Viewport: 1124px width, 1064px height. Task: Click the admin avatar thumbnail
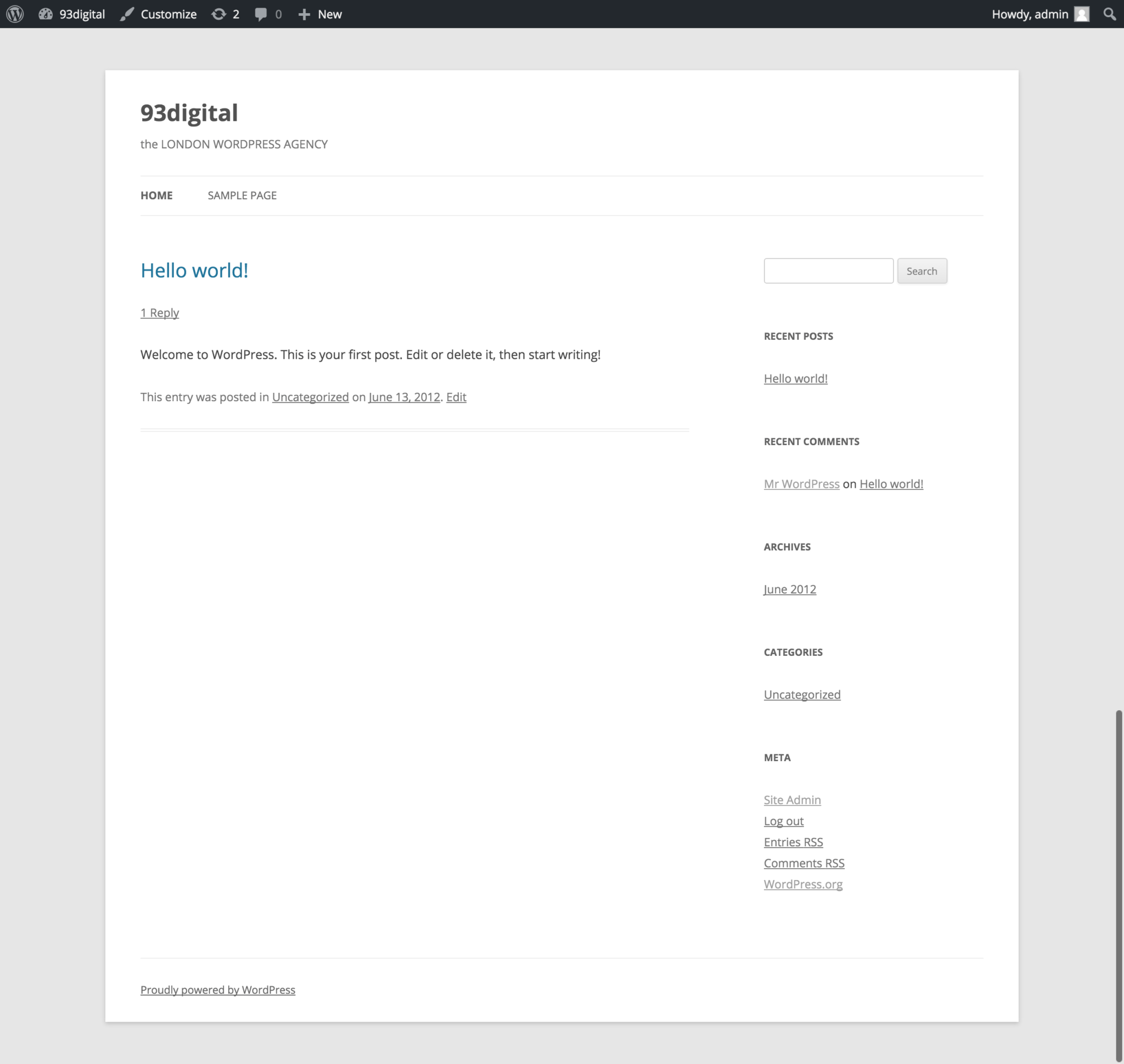click(x=1081, y=14)
